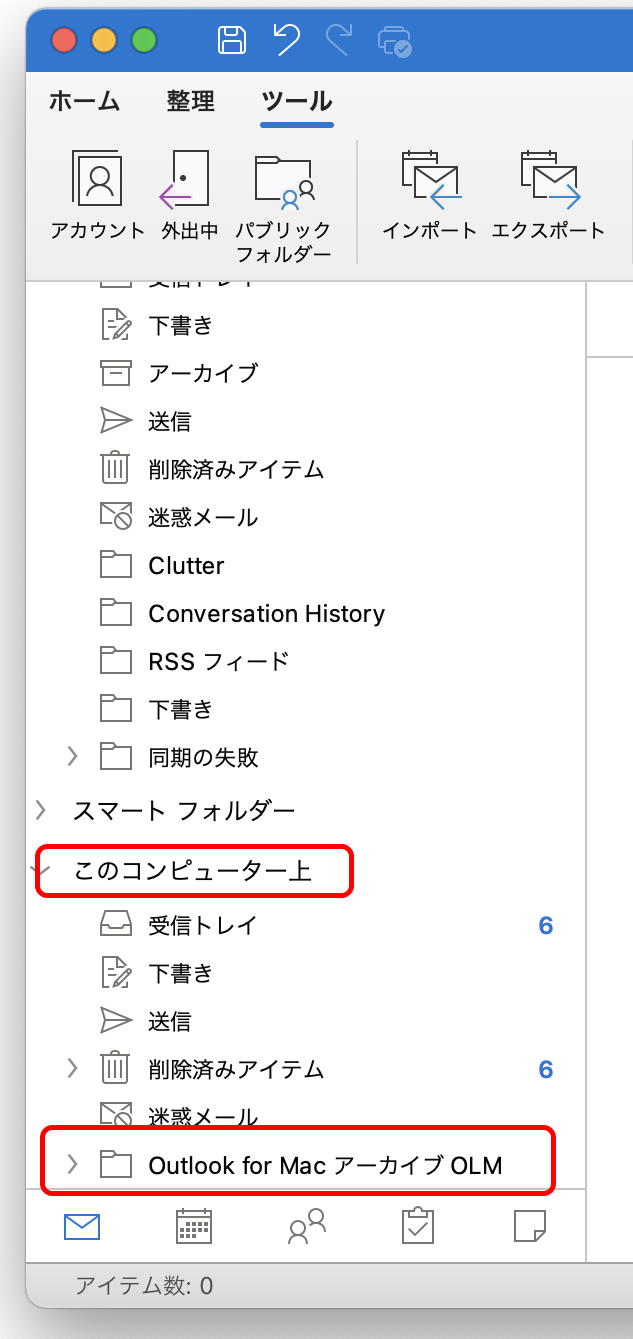Open アカウント settings
This screenshot has width=633, height=1339.
[x=98, y=196]
